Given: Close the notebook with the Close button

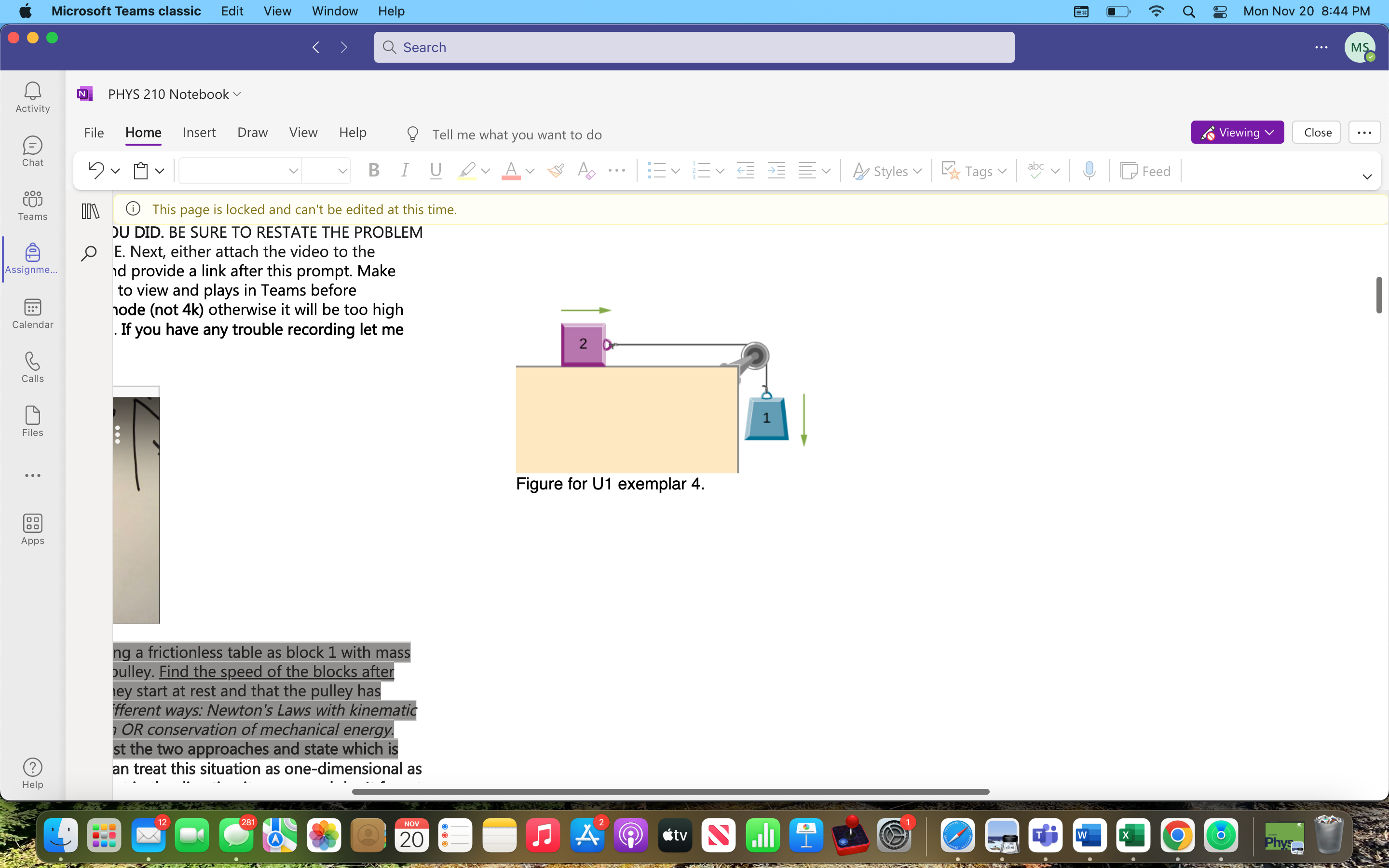Looking at the screenshot, I should pos(1316,132).
